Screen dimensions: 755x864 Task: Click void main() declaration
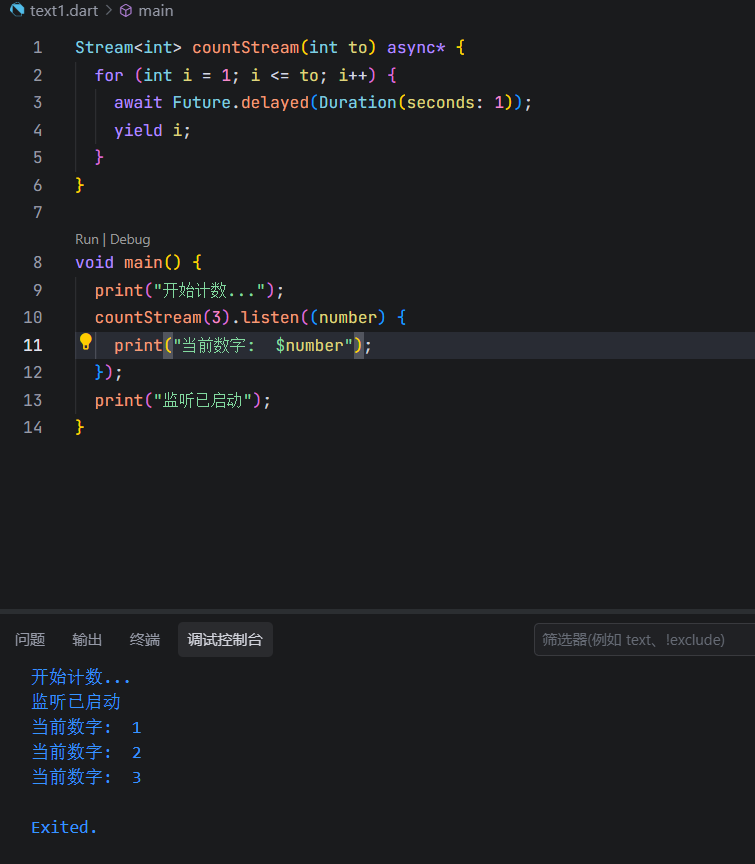coord(128,262)
